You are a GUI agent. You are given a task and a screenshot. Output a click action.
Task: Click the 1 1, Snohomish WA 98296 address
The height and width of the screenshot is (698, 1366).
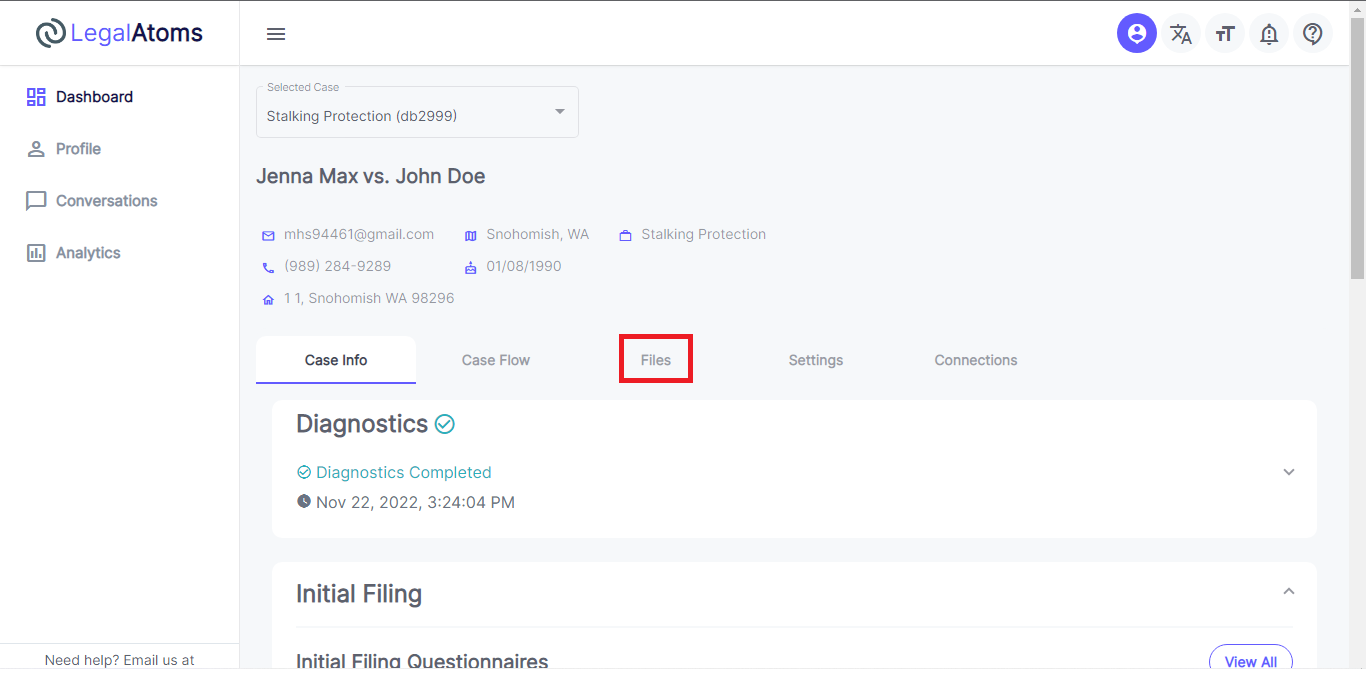click(369, 298)
